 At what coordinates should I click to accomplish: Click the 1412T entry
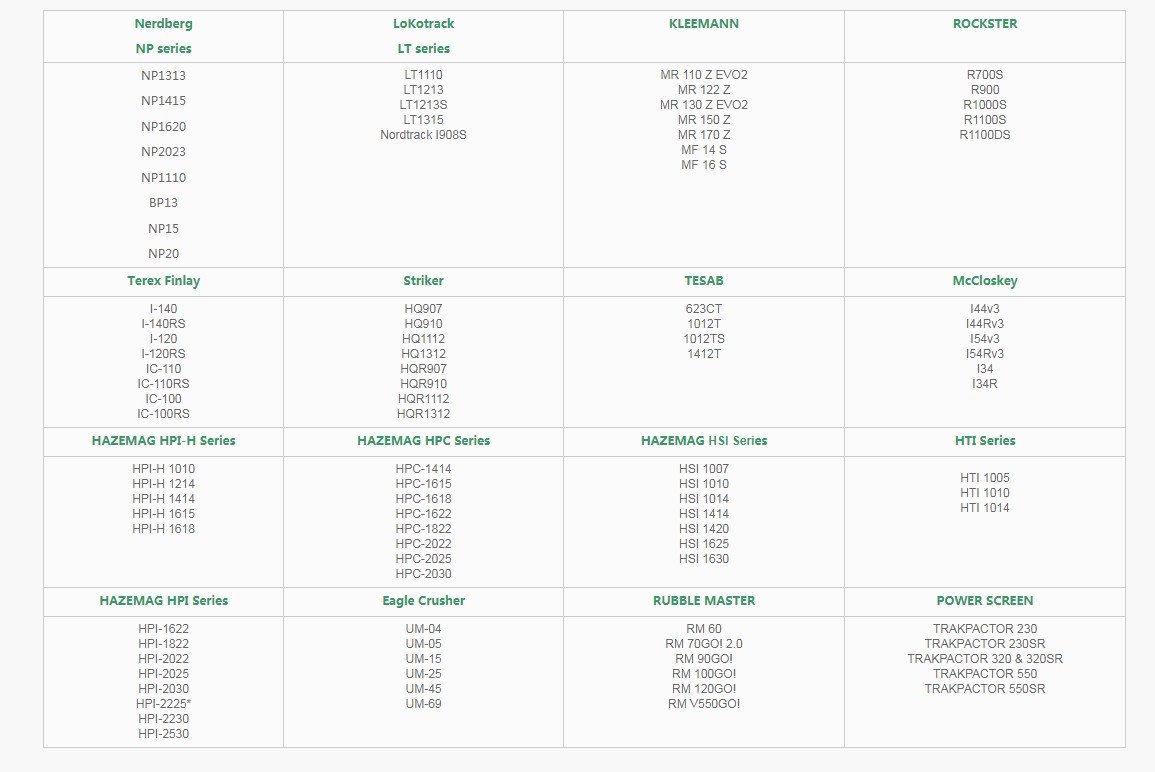pyautogui.click(x=703, y=354)
